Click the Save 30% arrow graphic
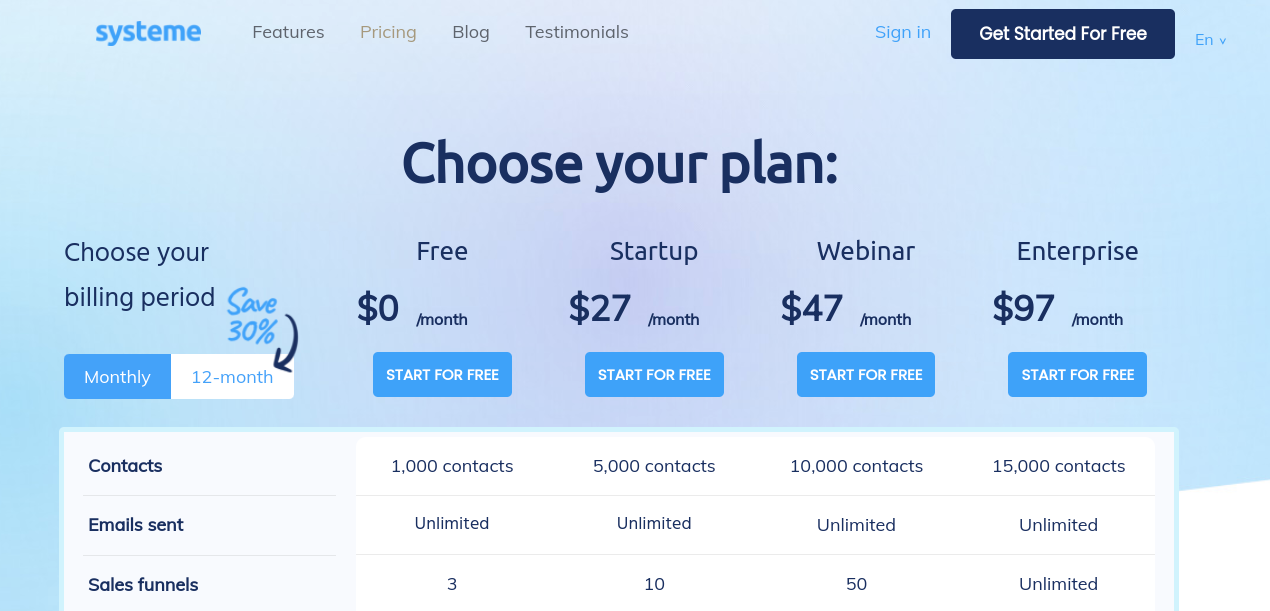 262,328
